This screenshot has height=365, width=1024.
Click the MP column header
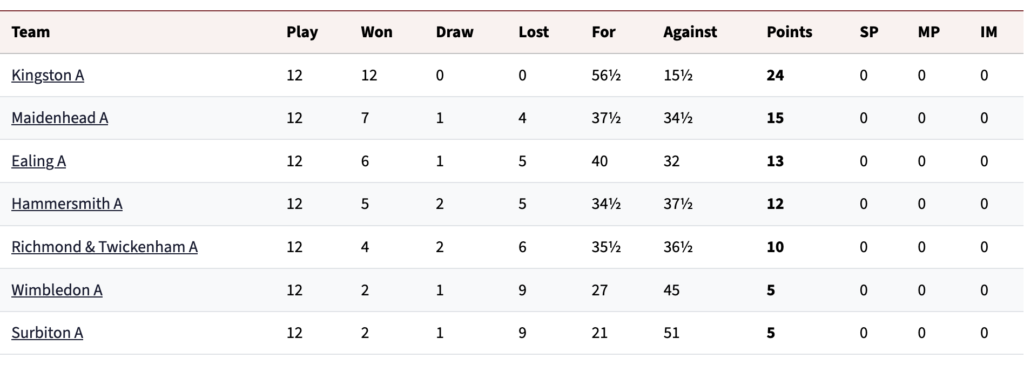[x=929, y=32]
